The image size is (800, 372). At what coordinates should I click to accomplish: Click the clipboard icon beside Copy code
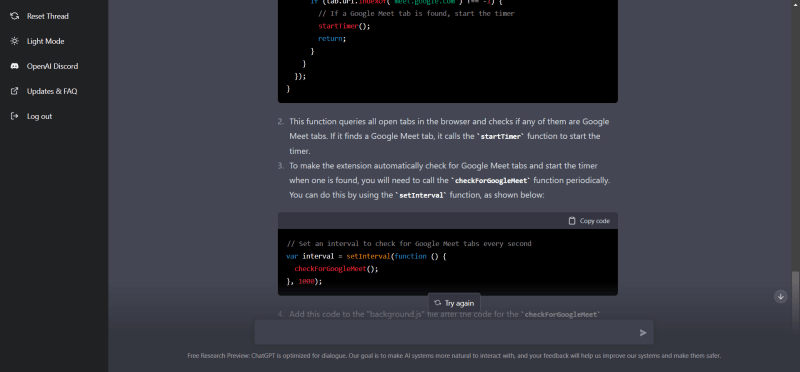pos(572,221)
